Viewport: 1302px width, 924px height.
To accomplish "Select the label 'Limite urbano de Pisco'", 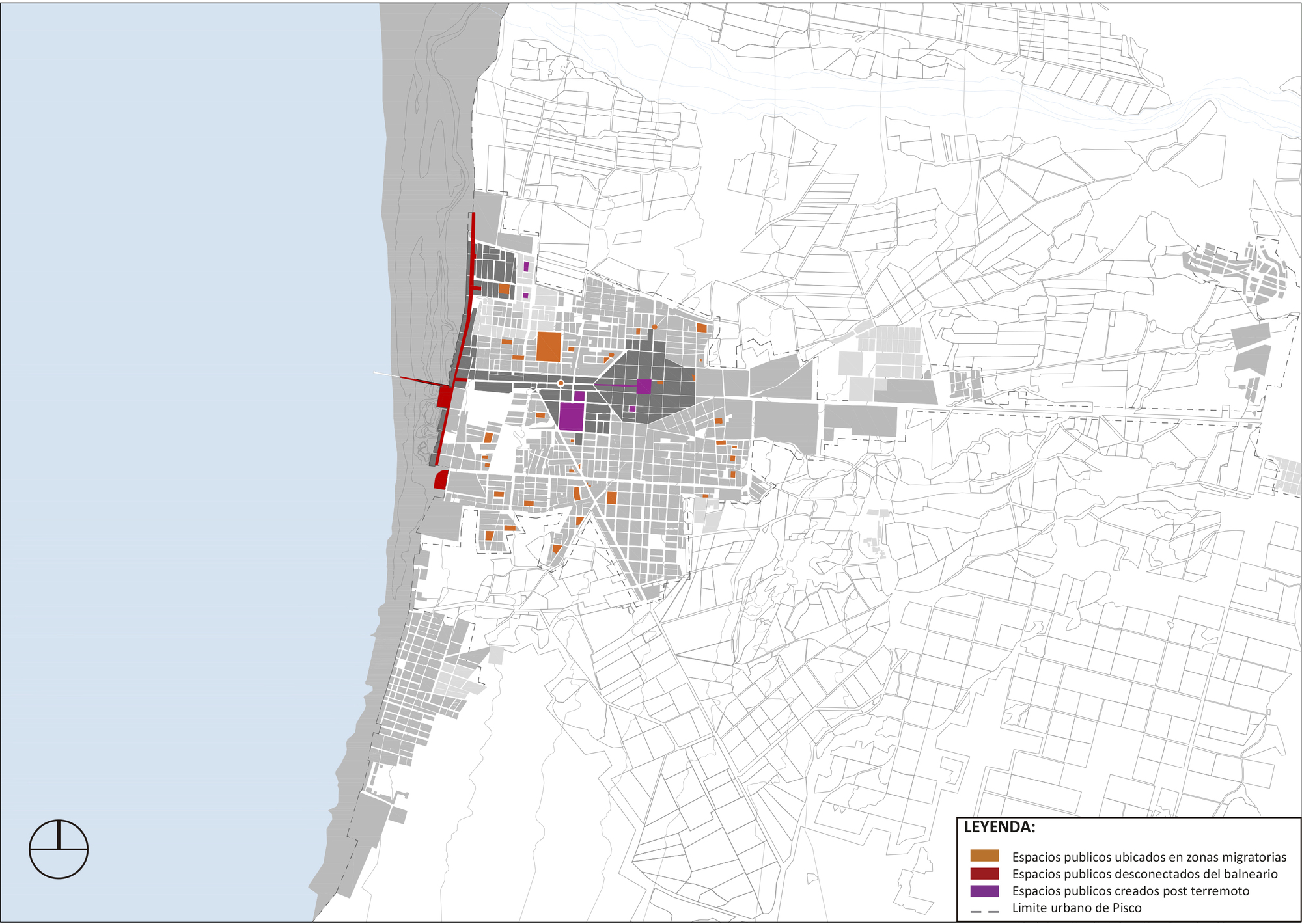I will click(x=1076, y=908).
